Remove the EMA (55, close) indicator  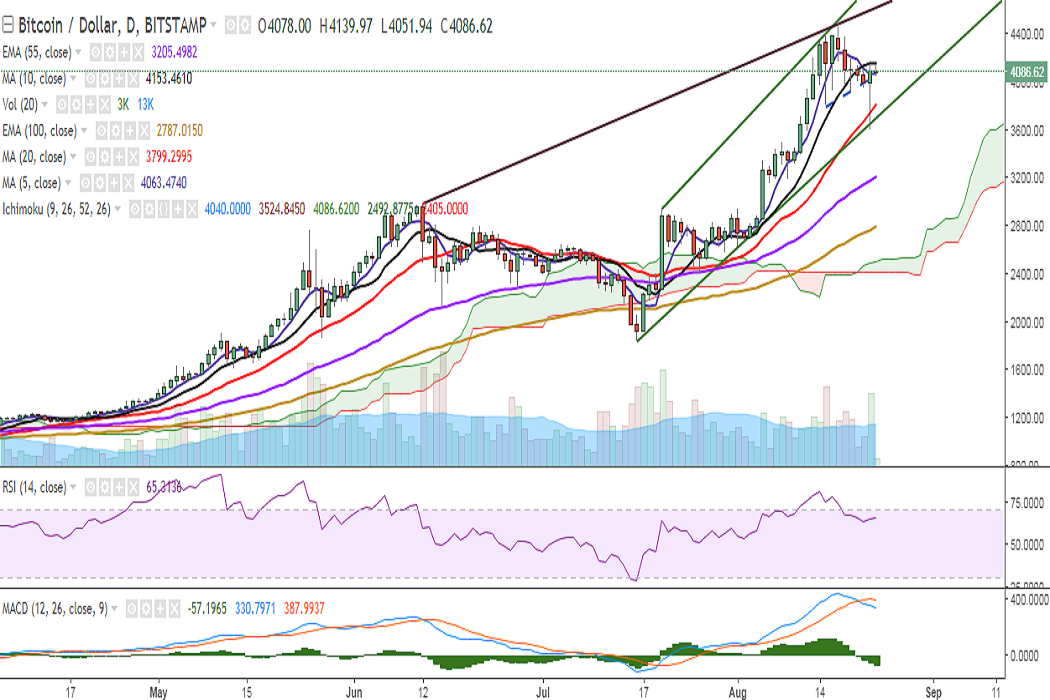(x=139, y=52)
